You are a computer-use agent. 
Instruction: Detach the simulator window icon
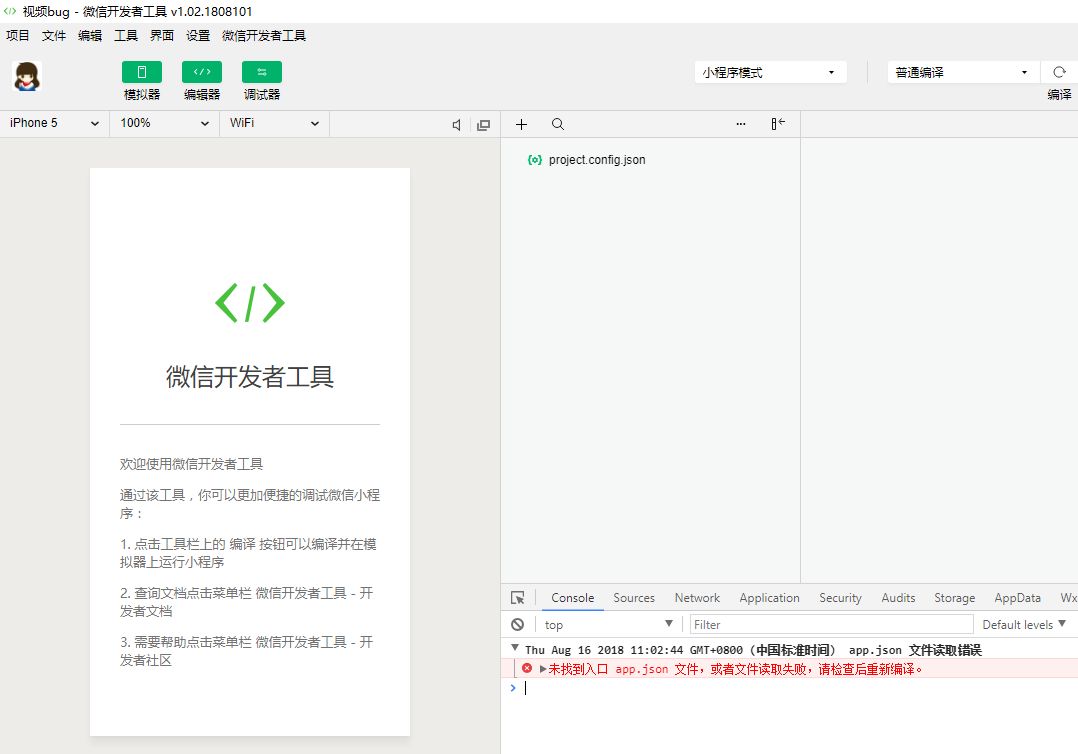(x=483, y=124)
